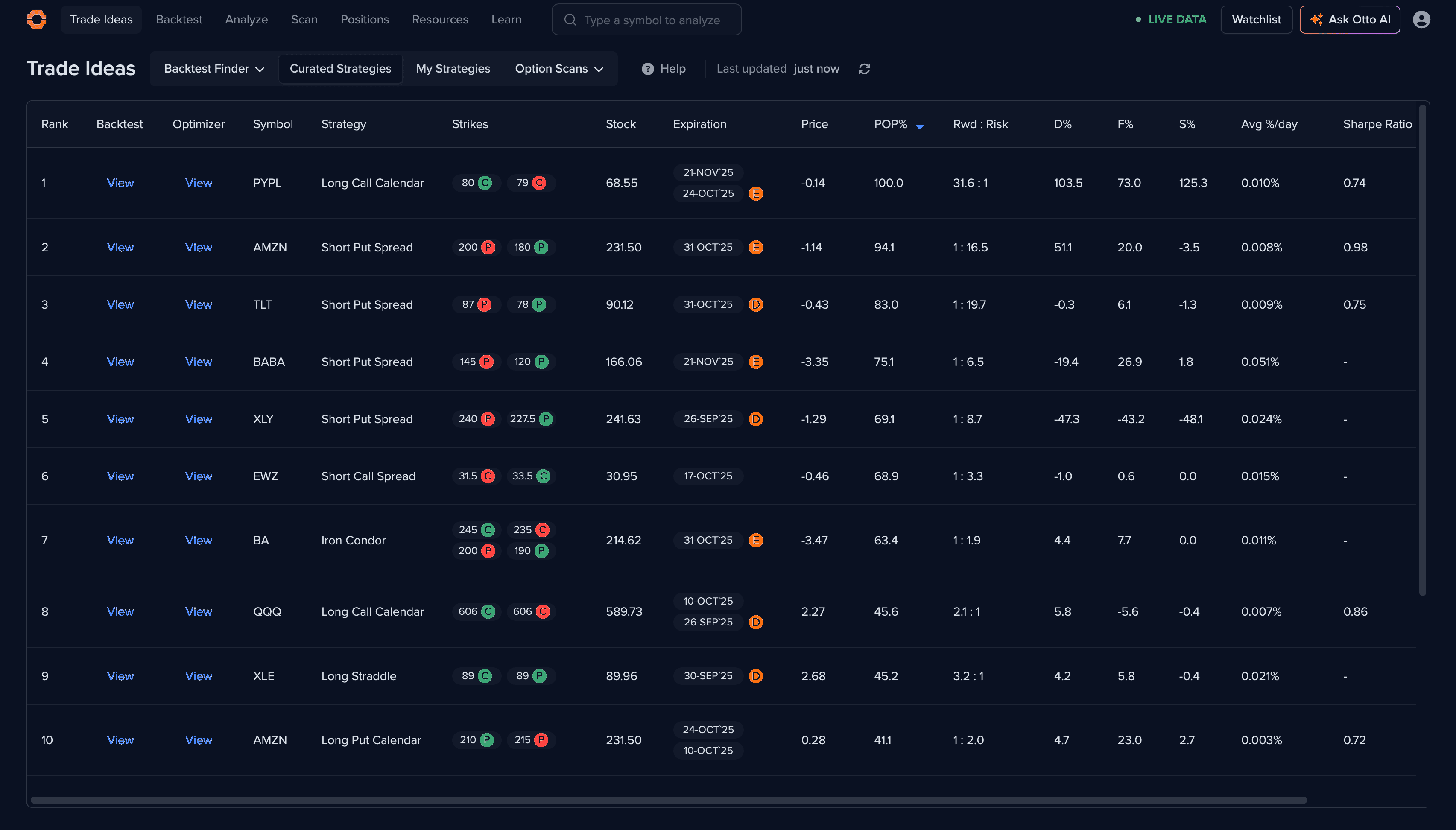This screenshot has height=830, width=1456.
Task: Open the Trade Ideas nav tab
Action: (x=102, y=19)
